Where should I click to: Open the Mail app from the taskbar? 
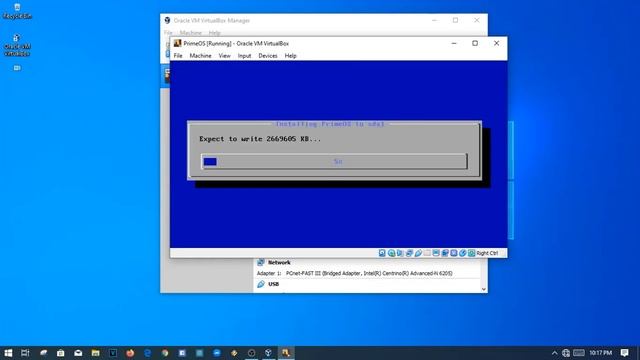(78, 353)
